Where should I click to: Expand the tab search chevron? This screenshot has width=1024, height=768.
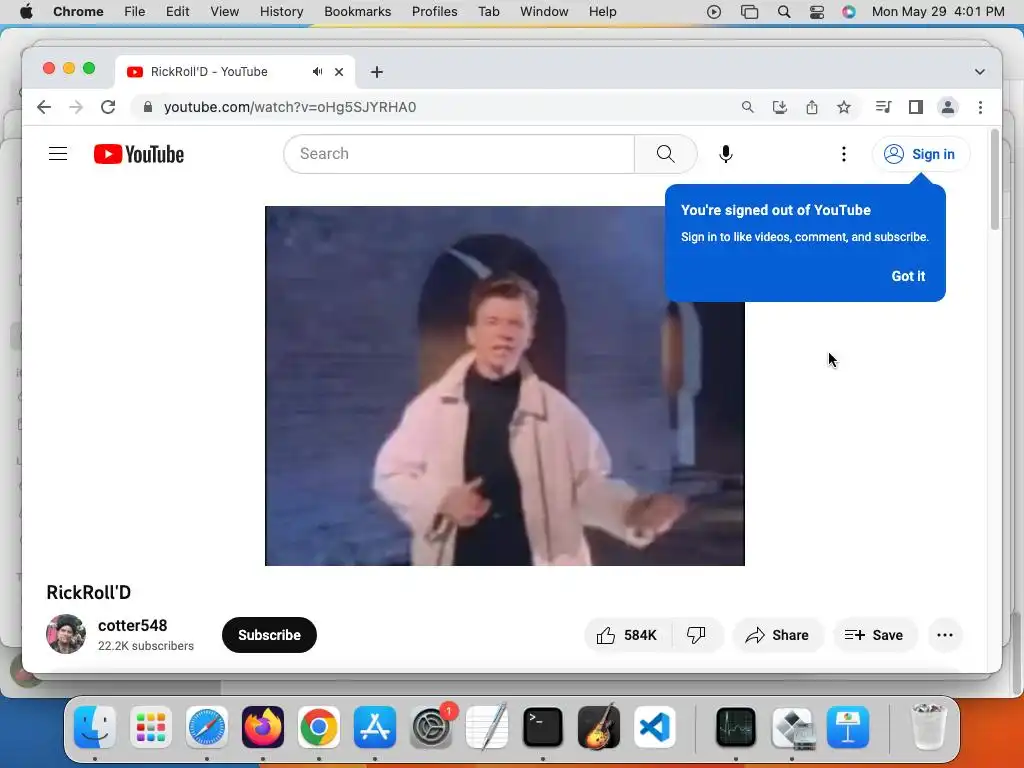(980, 72)
